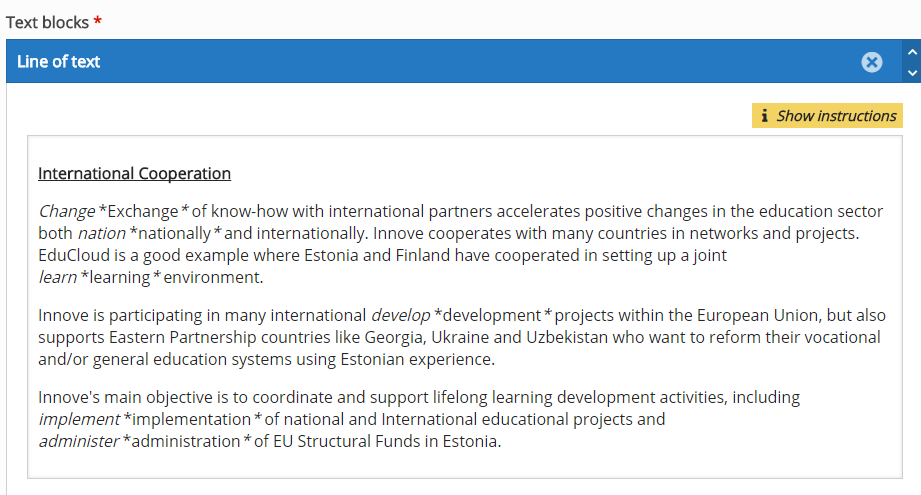Click the italic word develop
Image resolution: width=921 pixels, height=495 pixels.
[401, 315]
